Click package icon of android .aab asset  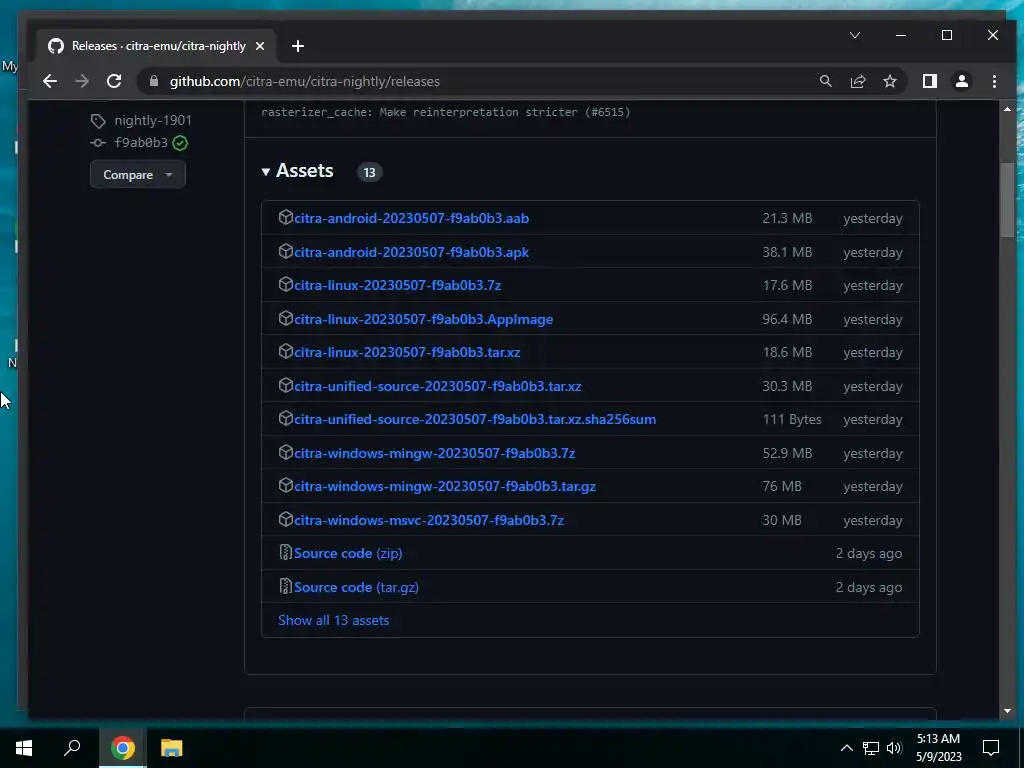point(285,217)
